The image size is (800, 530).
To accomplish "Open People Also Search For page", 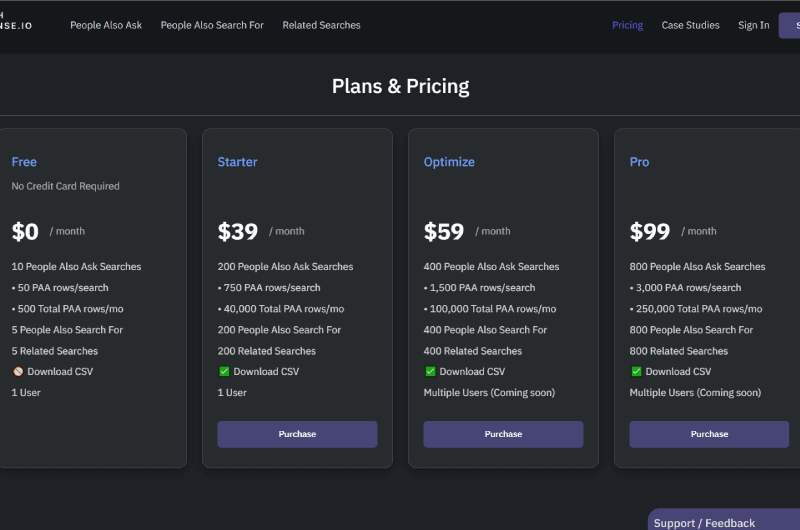I will click(x=212, y=25).
